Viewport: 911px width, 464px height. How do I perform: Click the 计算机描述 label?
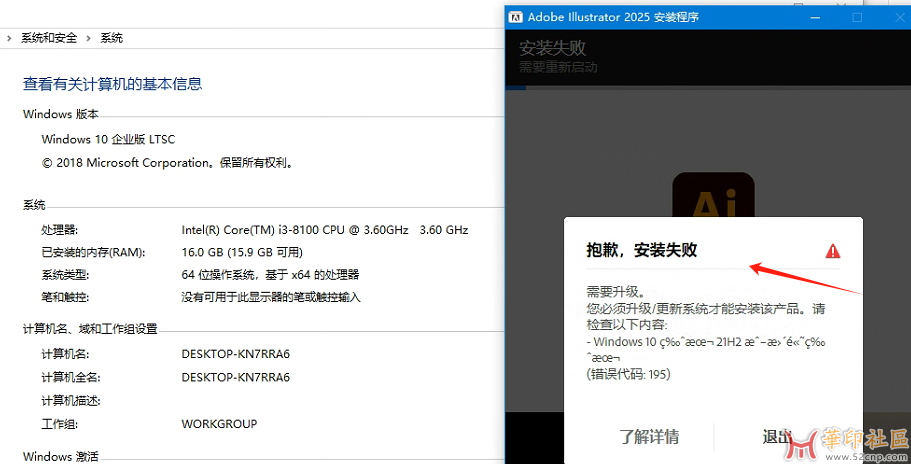[x=71, y=401]
